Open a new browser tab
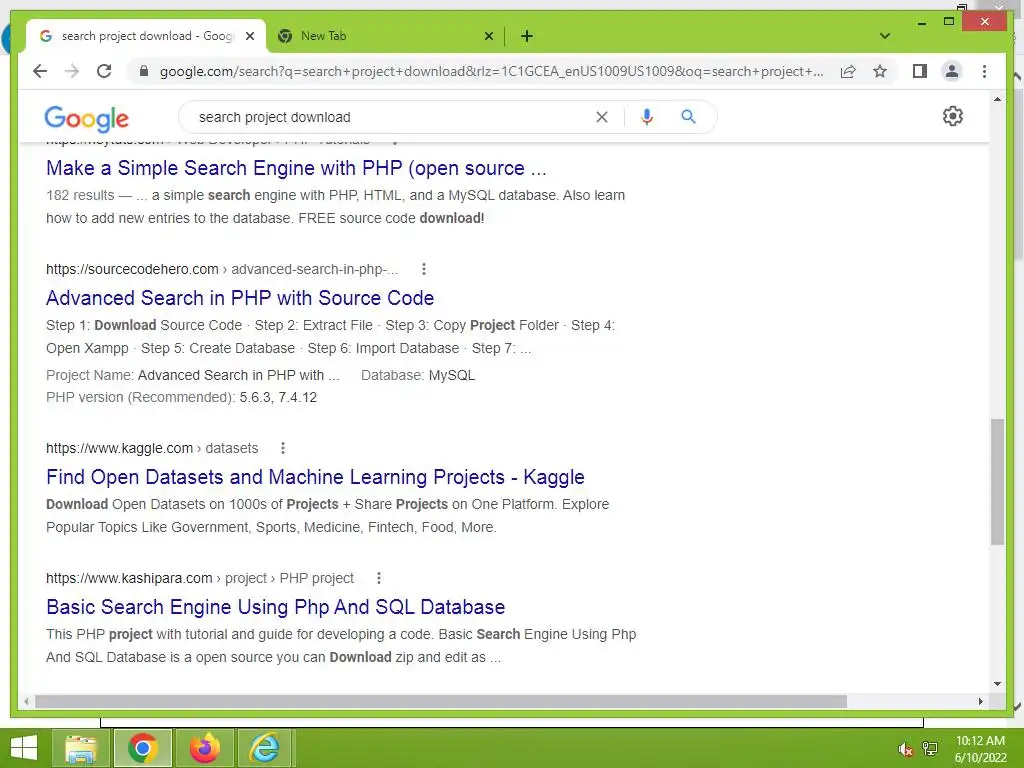The height and width of the screenshot is (768, 1024). [527, 36]
